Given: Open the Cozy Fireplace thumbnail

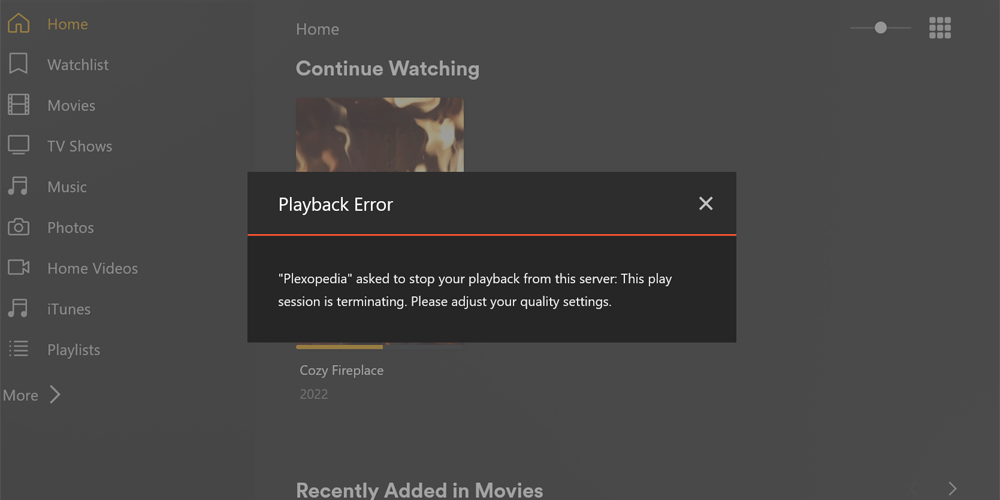Looking at the screenshot, I should pos(379,135).
